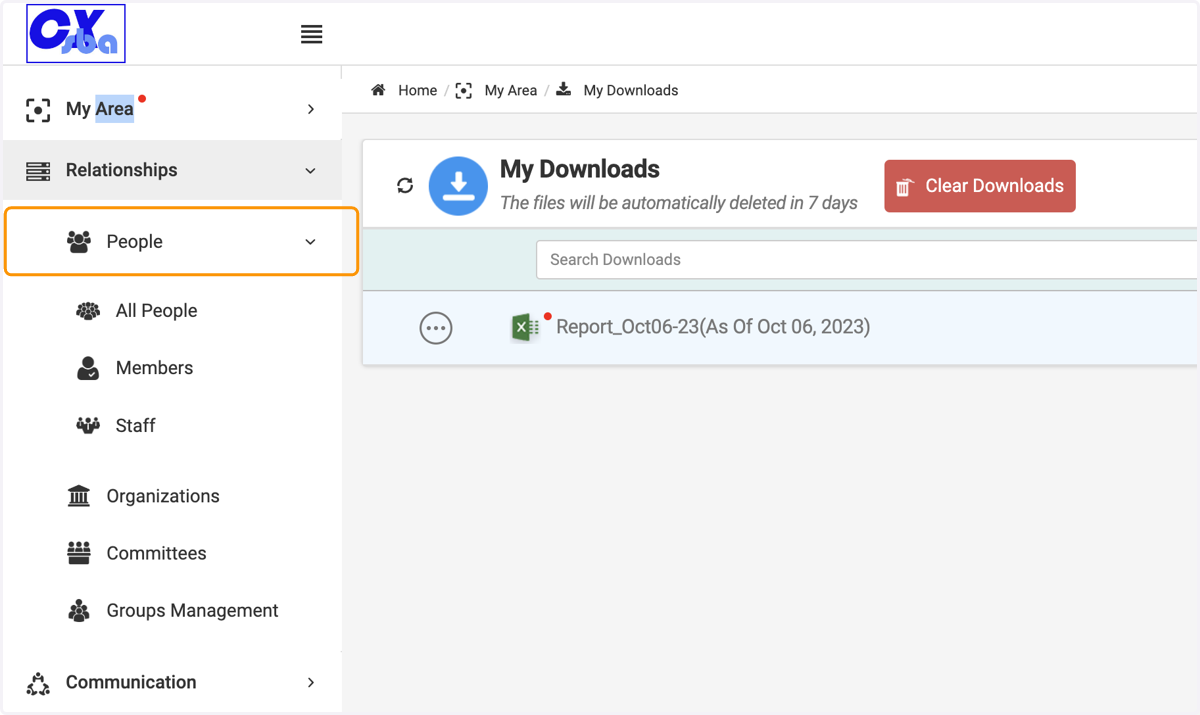This screenshot has height=715, width=1200.
Task: Collapse the Relationships section chevron
Action: [x=310, y=171]
